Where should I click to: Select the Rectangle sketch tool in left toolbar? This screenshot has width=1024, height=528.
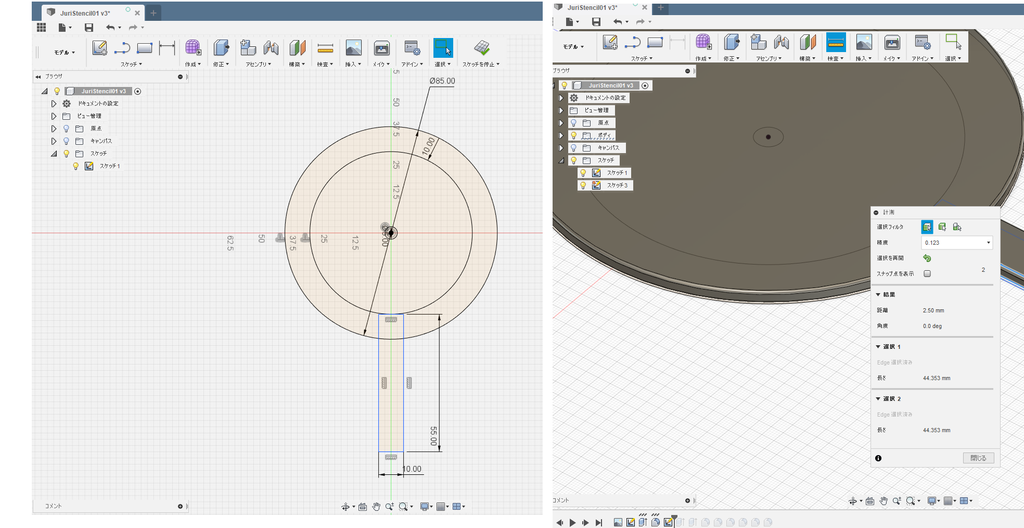point(144,47)
